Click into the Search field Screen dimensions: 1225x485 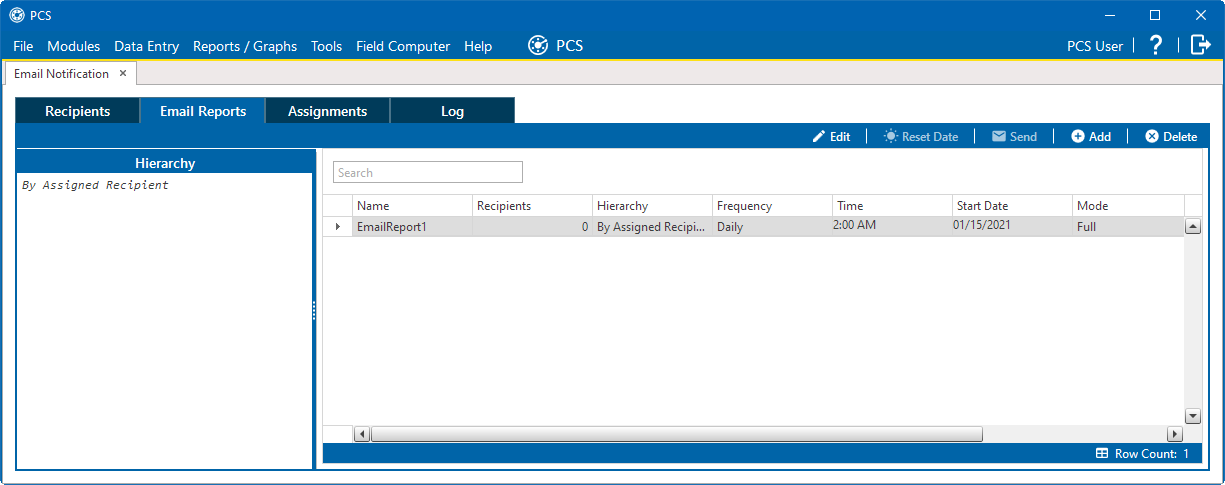(427, 173)
